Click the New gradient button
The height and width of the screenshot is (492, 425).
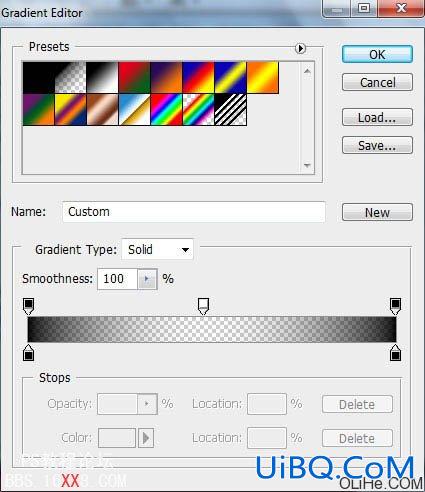click(x=377, y=212)
